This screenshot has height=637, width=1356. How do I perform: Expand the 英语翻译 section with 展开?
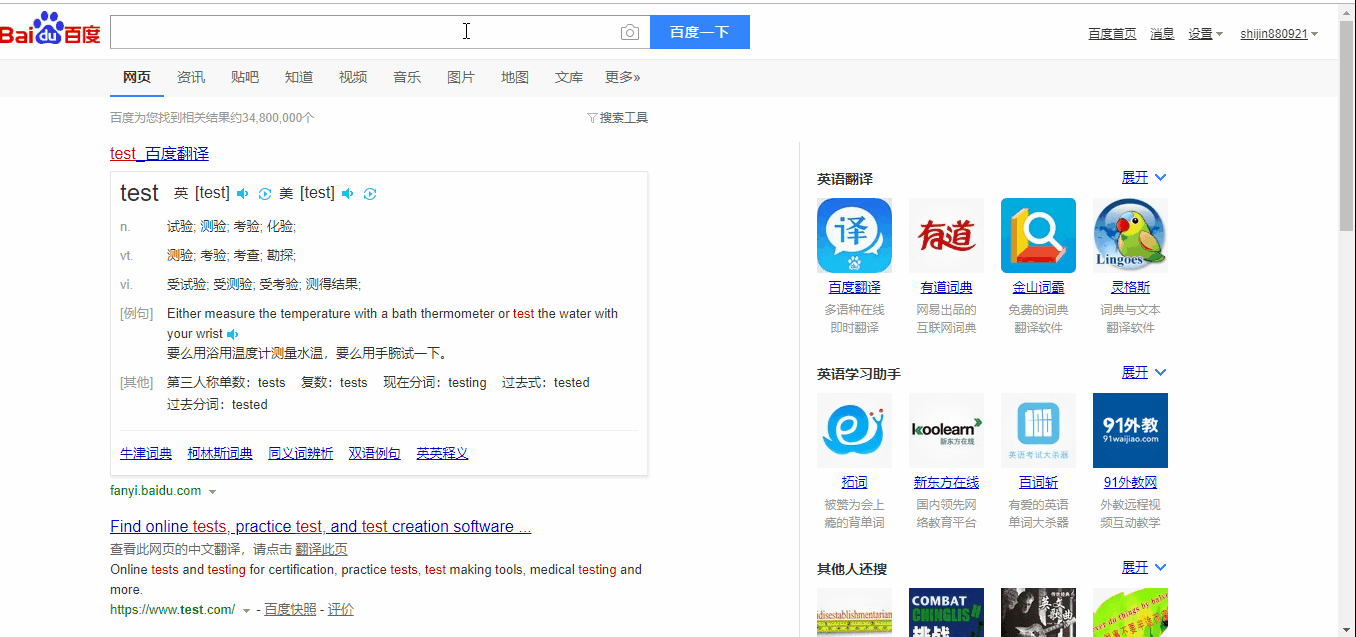1144,177
